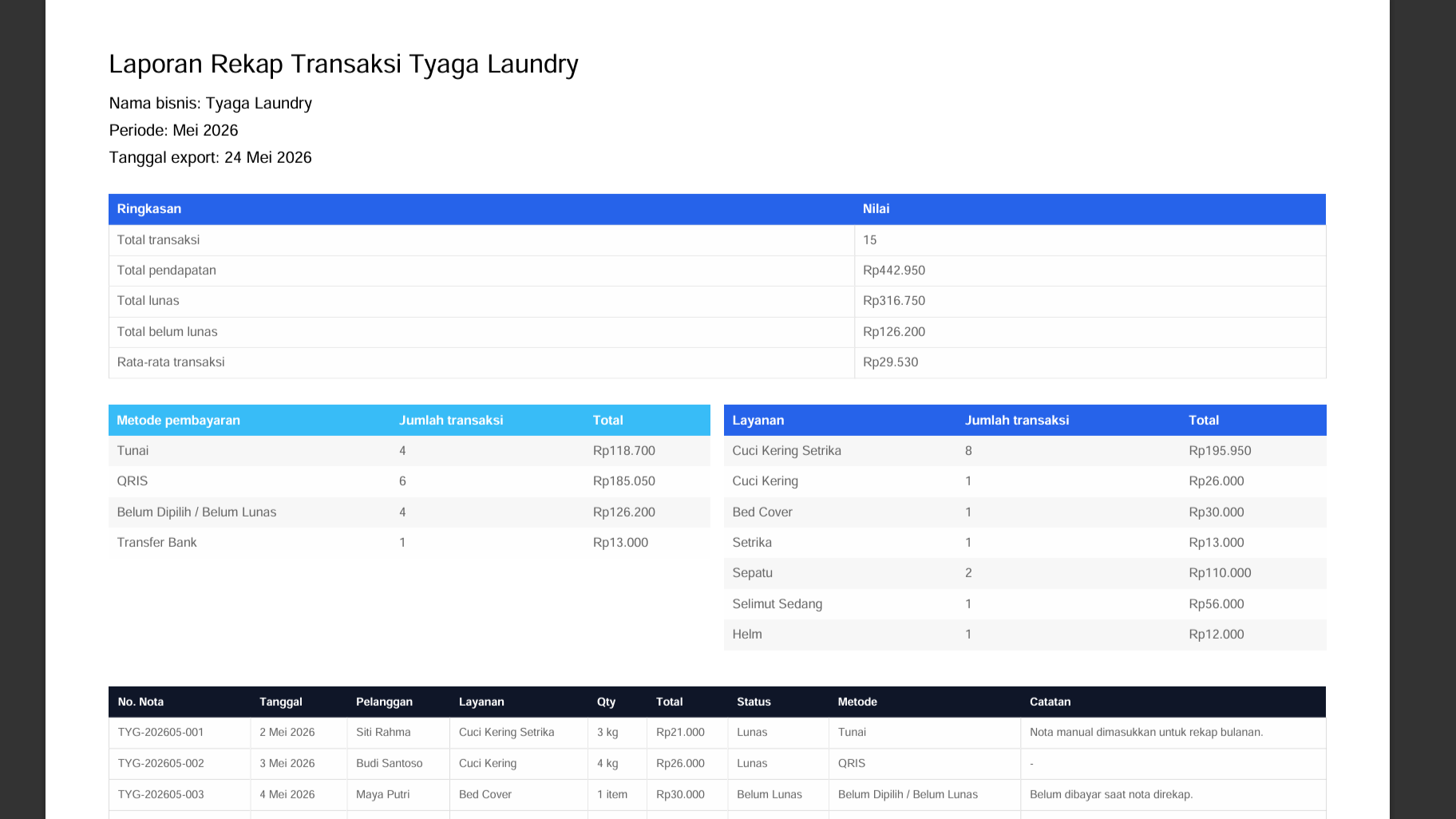Viewport: 1456px width, 819px height.
Task: Select the QRIS payment method row
Action: (409, 481)
